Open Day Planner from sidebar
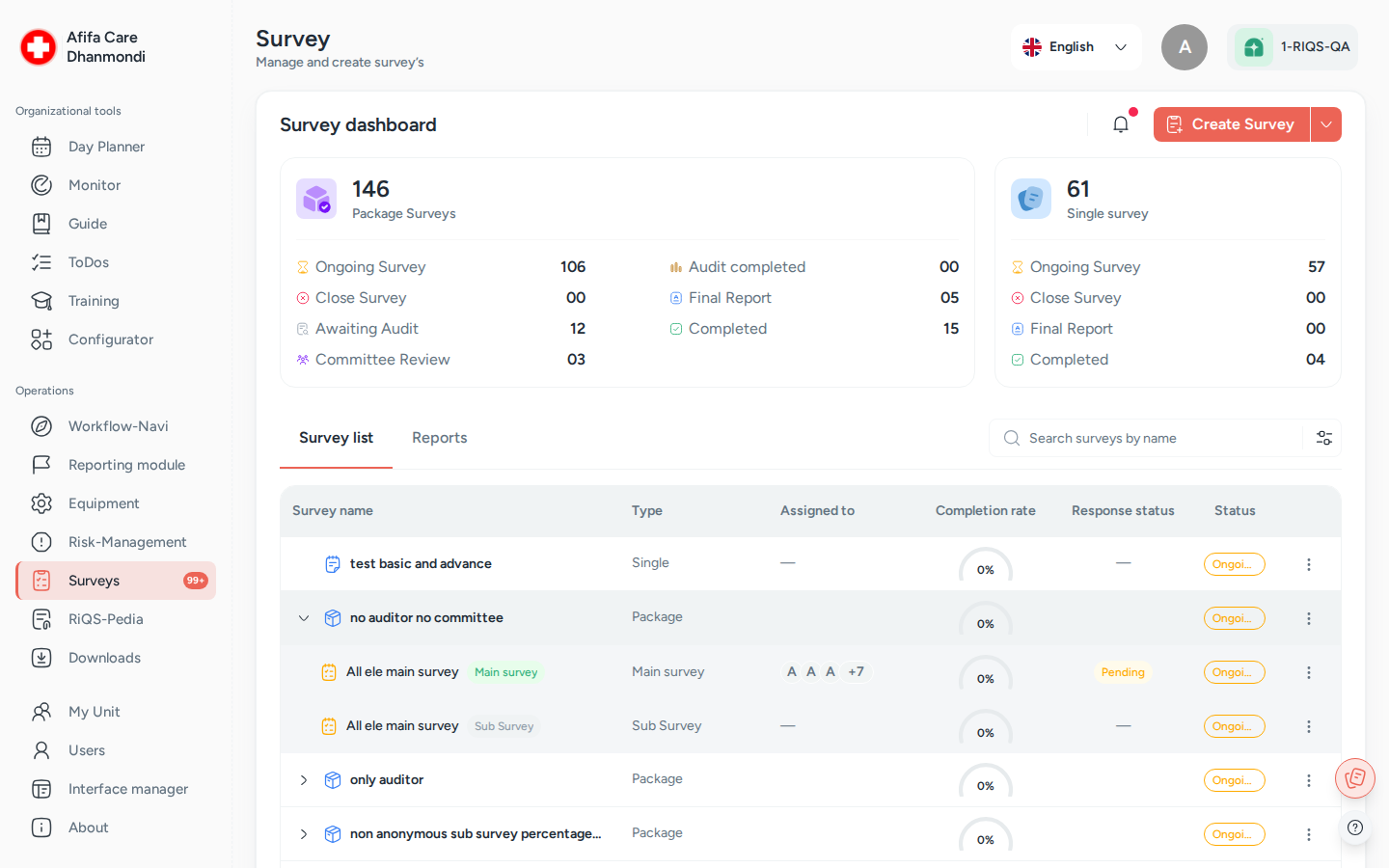Screen dimensions: 1389x868 pyautogui.click(x=116, y=147)
